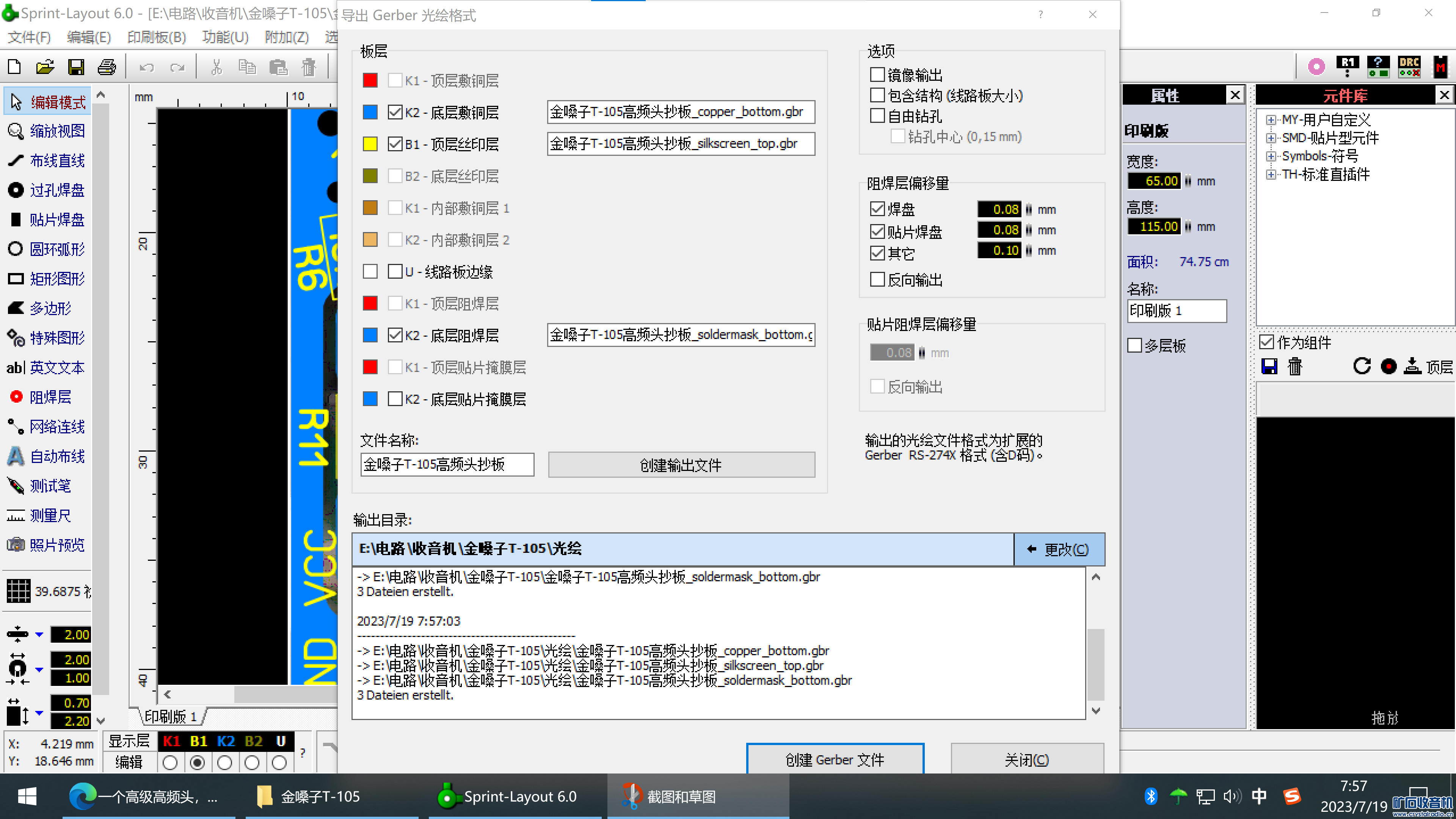
Task: Open the 印刷板(B) menu
Action: pos(157,37)
